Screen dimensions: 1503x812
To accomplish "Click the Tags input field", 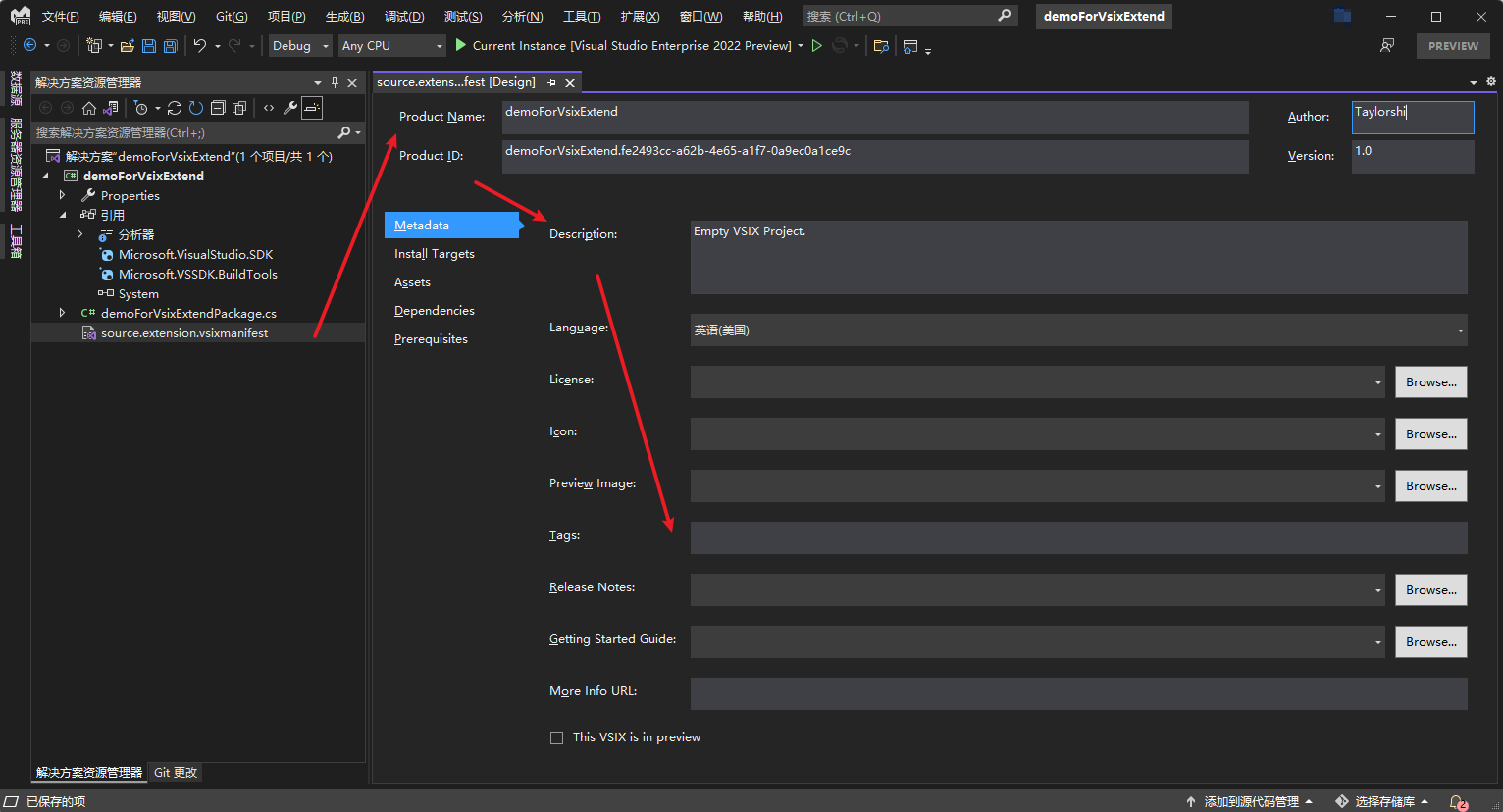I will (1079, 537).
